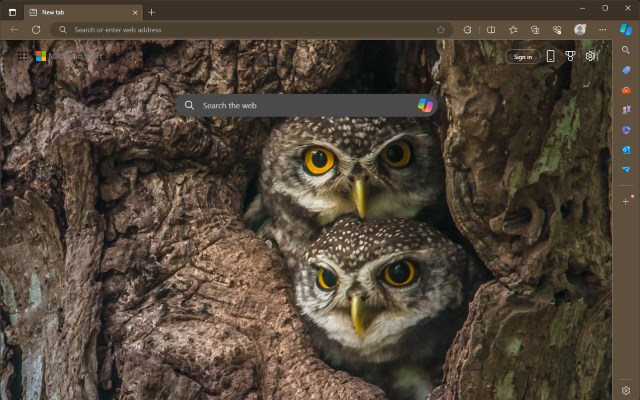
Task: Open the profile avatar menu
Action: tap(580, 29)
